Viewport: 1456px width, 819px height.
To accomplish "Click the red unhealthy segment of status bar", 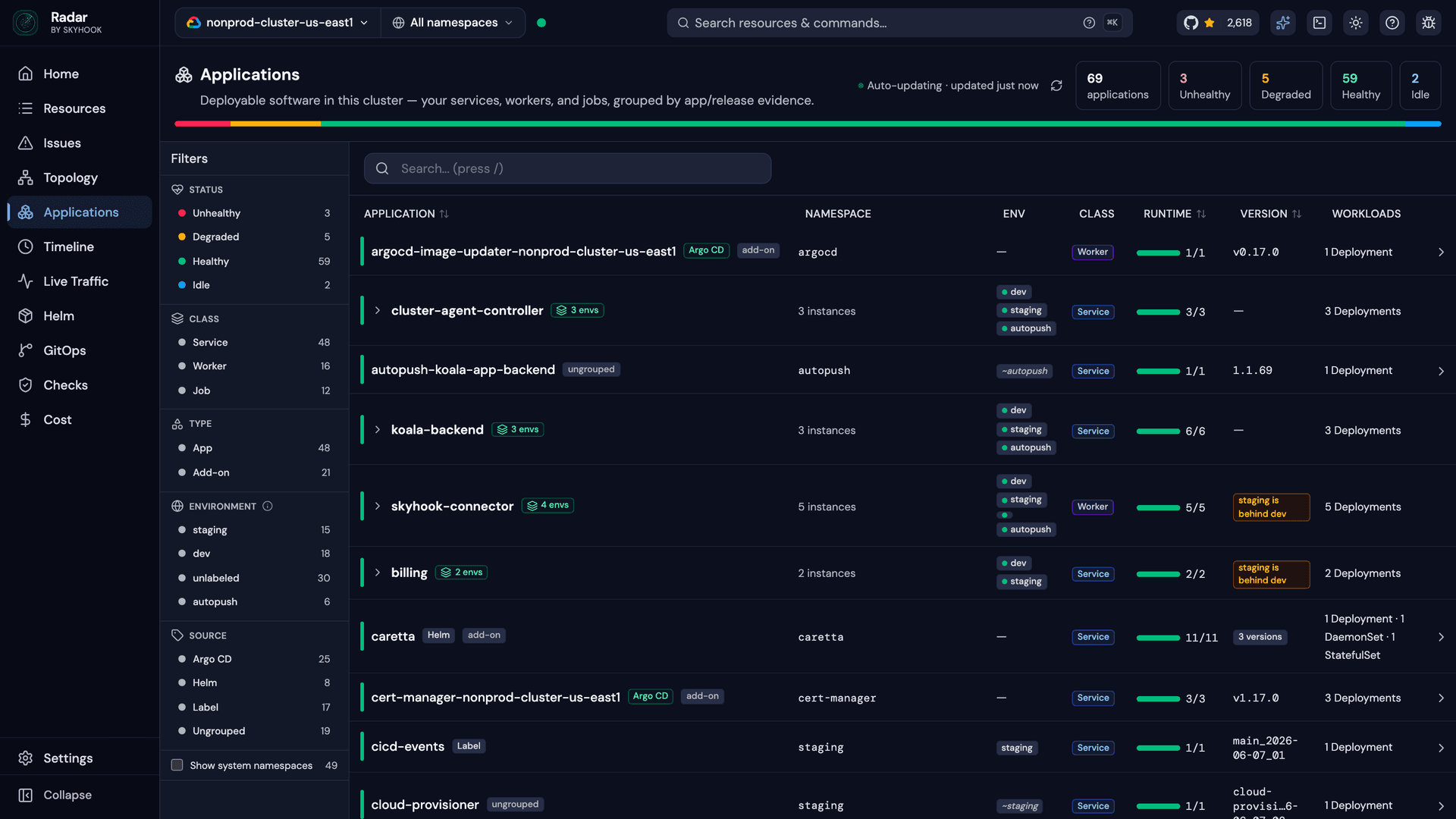I will tap(202, 124).
